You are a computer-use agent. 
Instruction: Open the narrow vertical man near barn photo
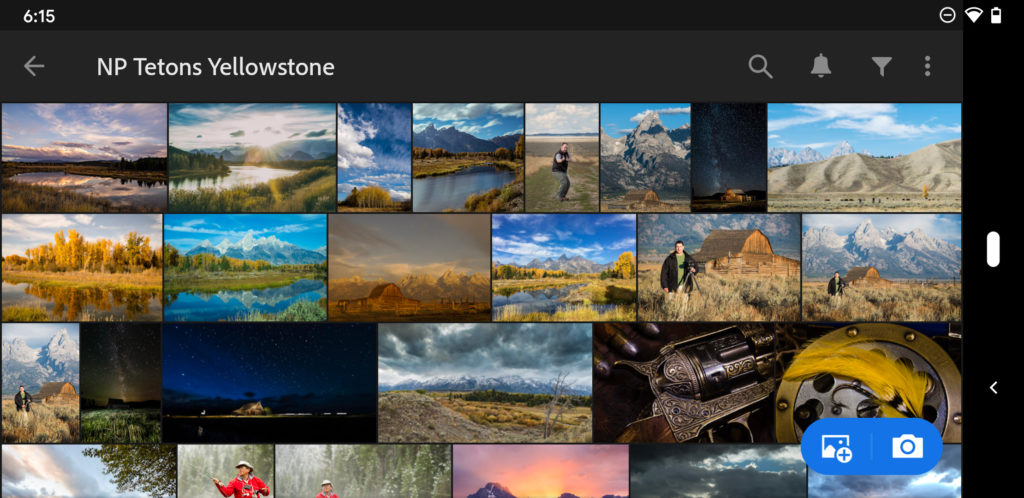[x=40, y=383]
